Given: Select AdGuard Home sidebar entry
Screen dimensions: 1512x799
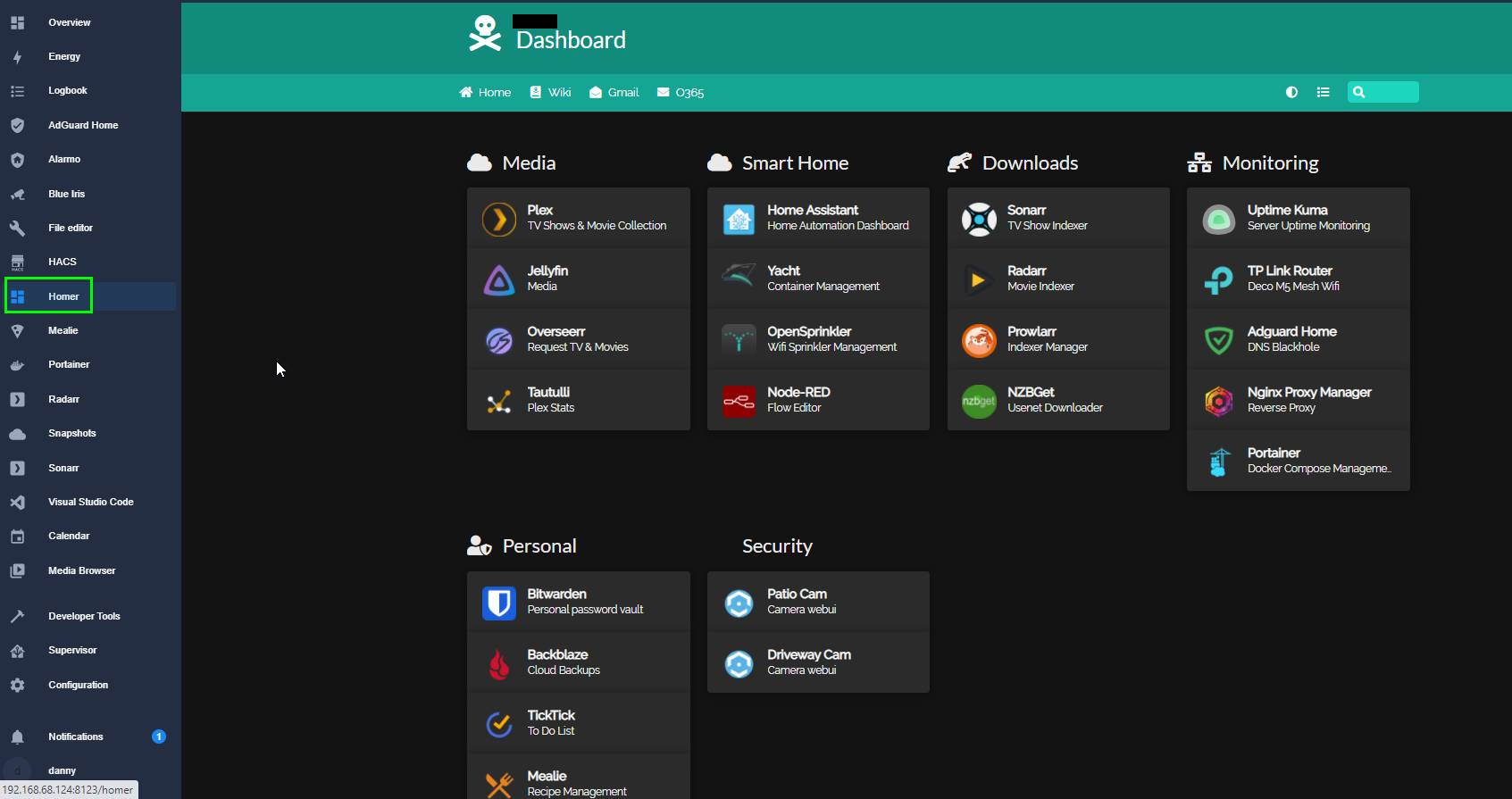Looking at the screenshot, I should [x=89, y=125].
